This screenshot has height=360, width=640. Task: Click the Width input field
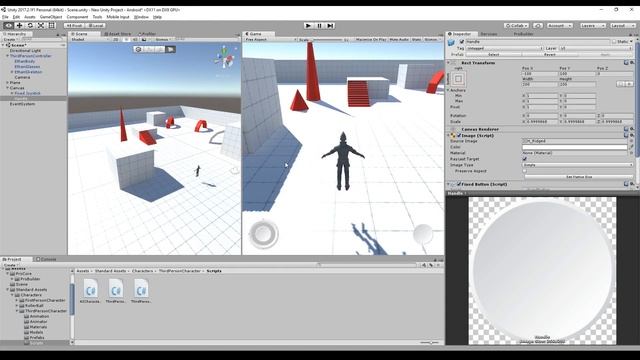click(x=539, y=84)
